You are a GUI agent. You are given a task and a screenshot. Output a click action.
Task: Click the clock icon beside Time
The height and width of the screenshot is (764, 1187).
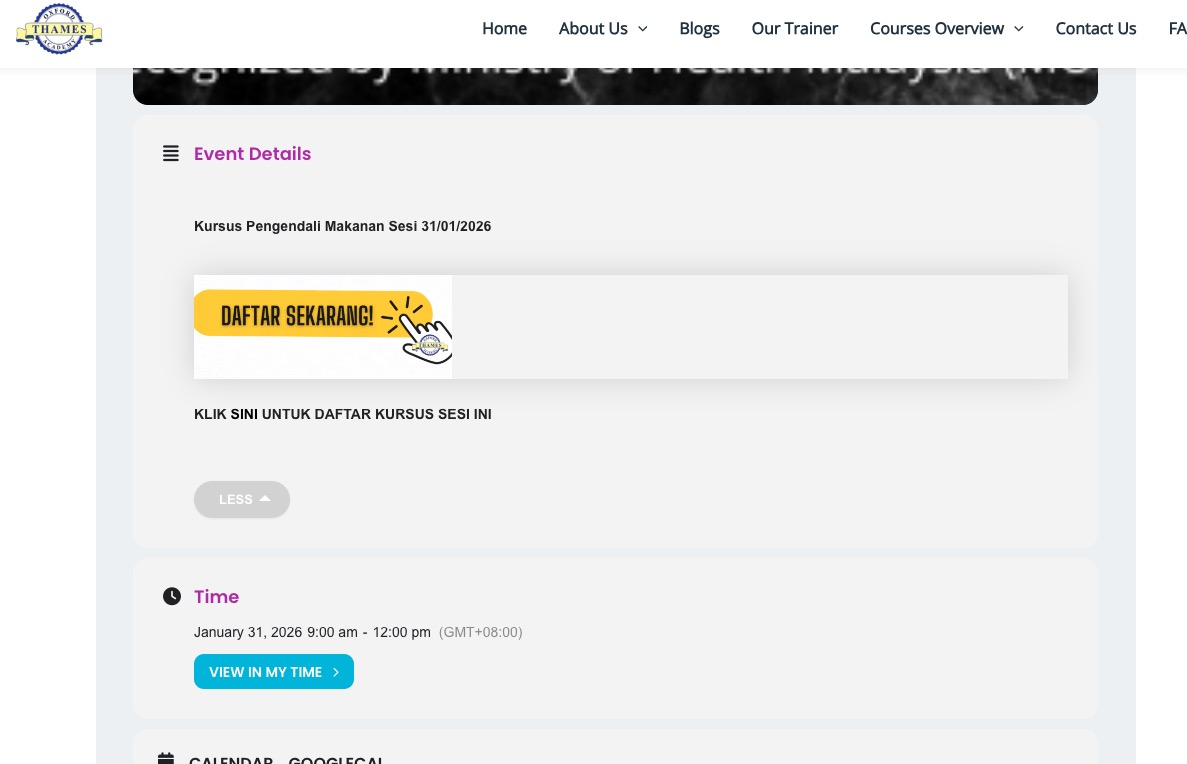pos(172,597)
